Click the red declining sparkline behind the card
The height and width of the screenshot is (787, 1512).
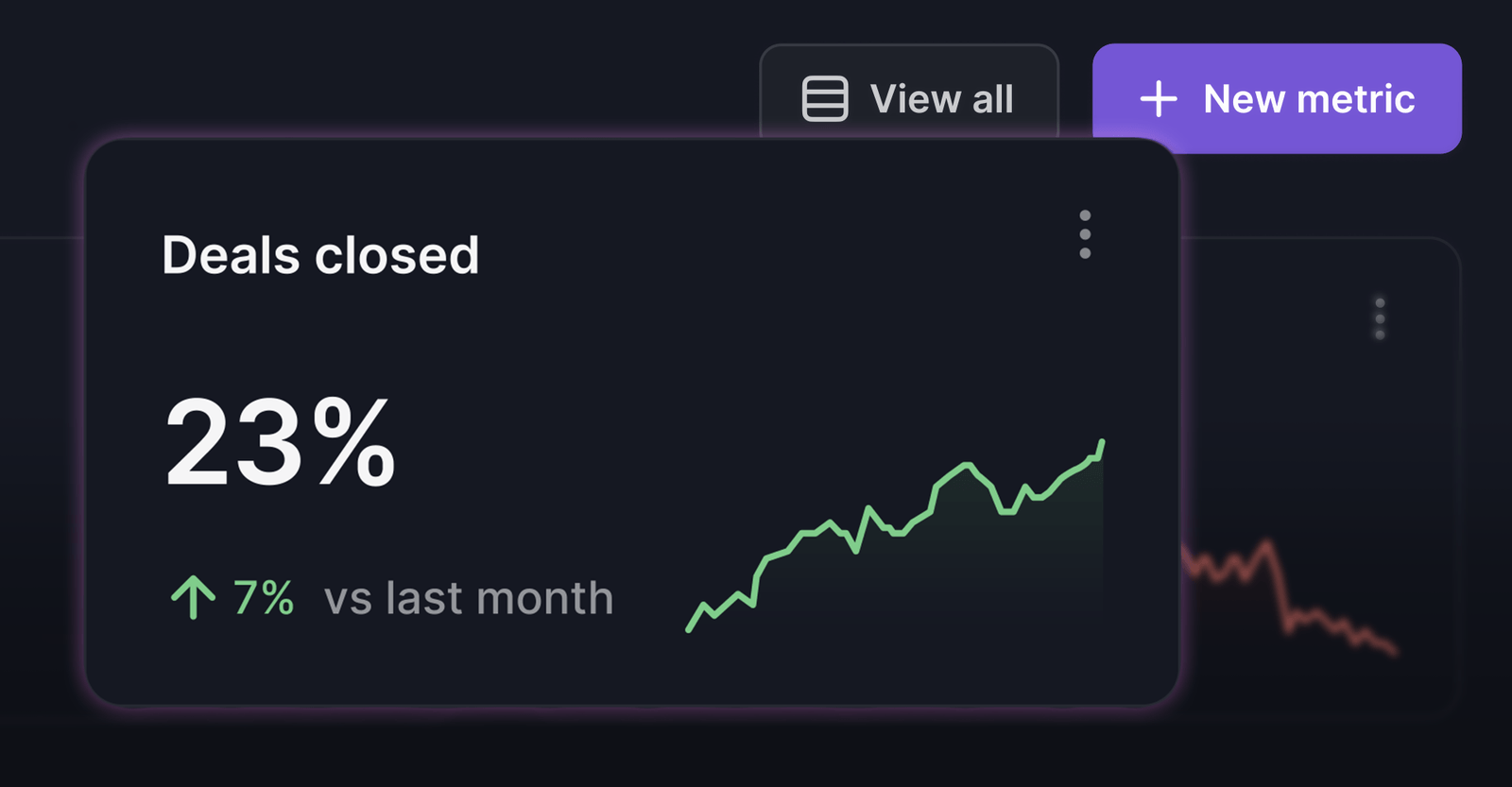1289,595
